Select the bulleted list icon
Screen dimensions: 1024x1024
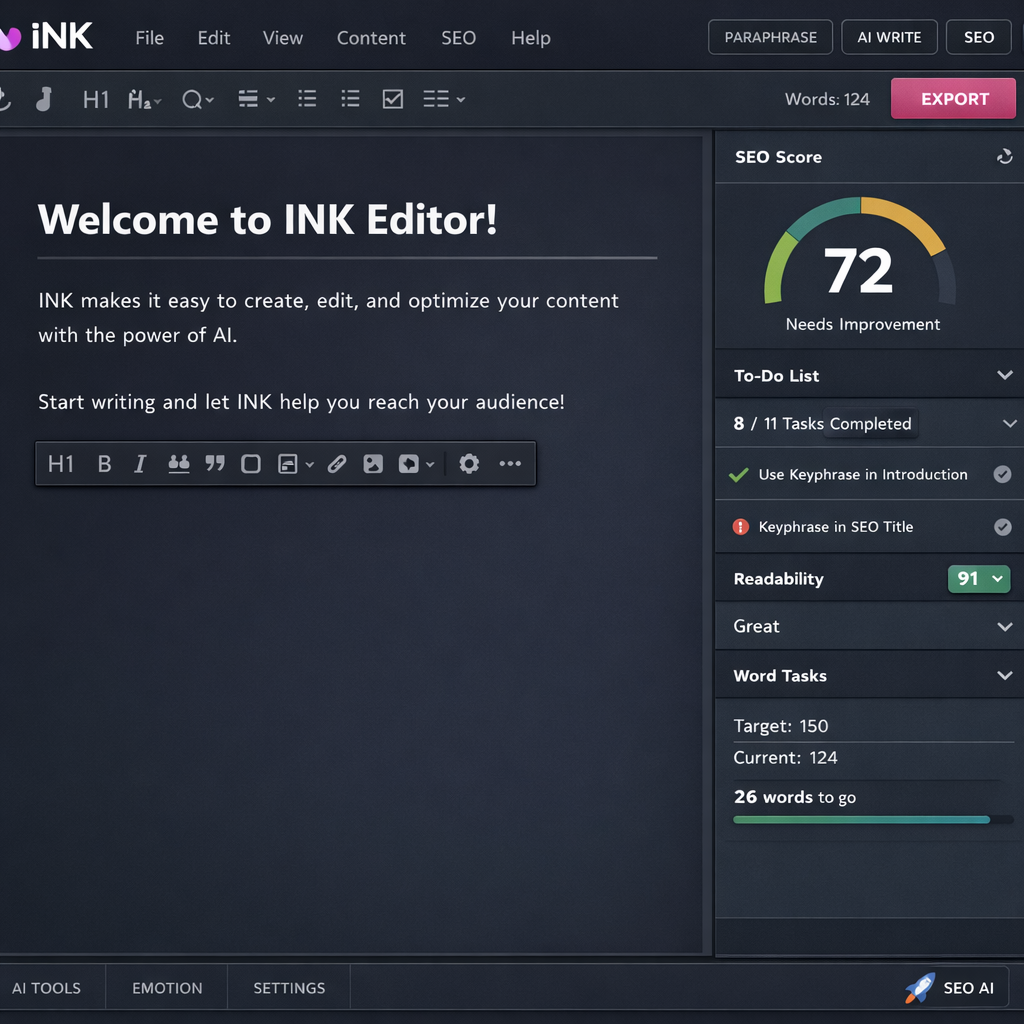[x=307, y=99]
